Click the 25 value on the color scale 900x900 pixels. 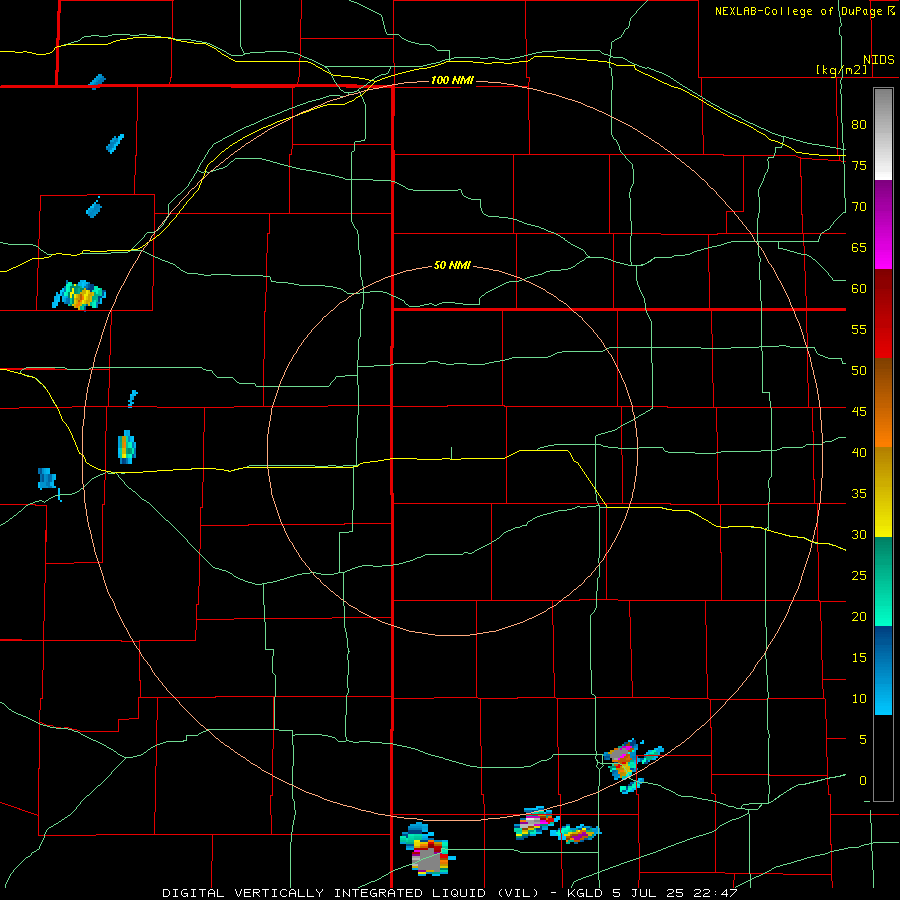tap(859, 576)
